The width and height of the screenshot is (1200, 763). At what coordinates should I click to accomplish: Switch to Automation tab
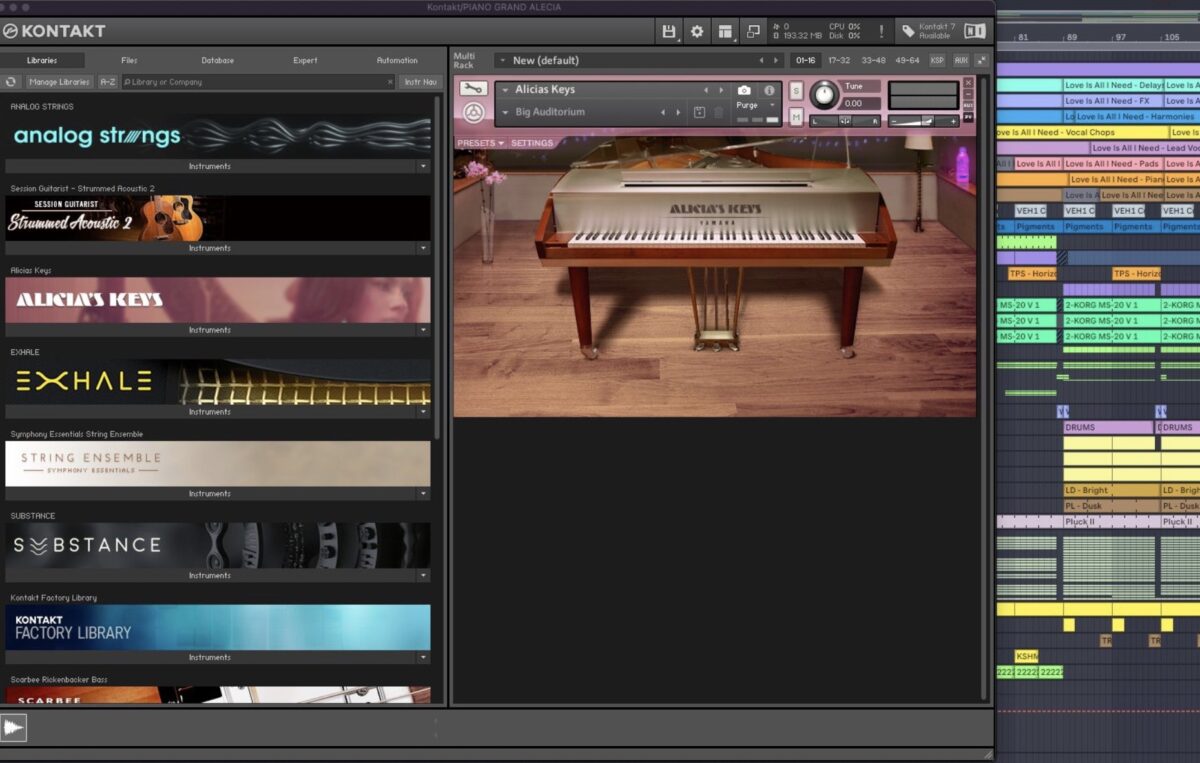click(x=397, y=61)
